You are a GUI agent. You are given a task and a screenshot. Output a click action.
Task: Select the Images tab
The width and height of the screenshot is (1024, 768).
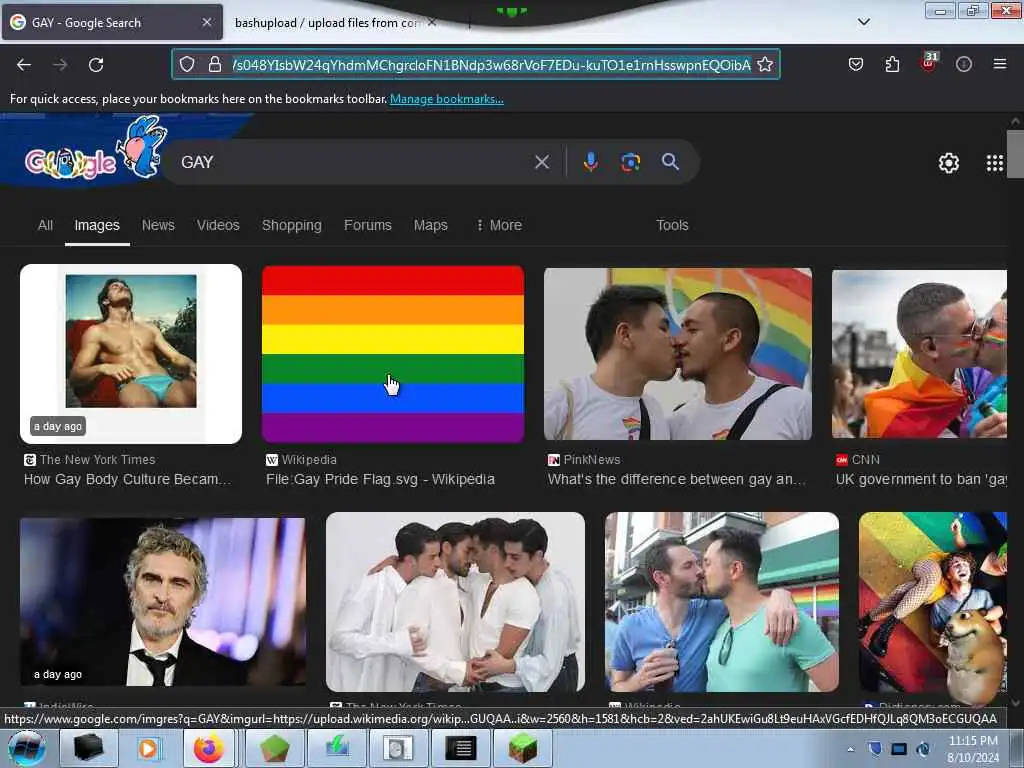pyautogui.click(x=97, y=225)
